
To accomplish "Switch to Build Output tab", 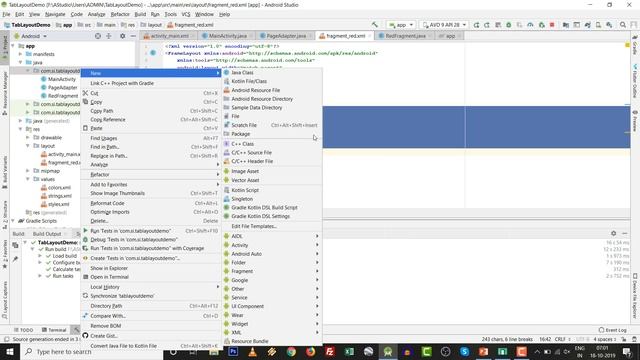I will pyautogui.click(x=47, y=234).
